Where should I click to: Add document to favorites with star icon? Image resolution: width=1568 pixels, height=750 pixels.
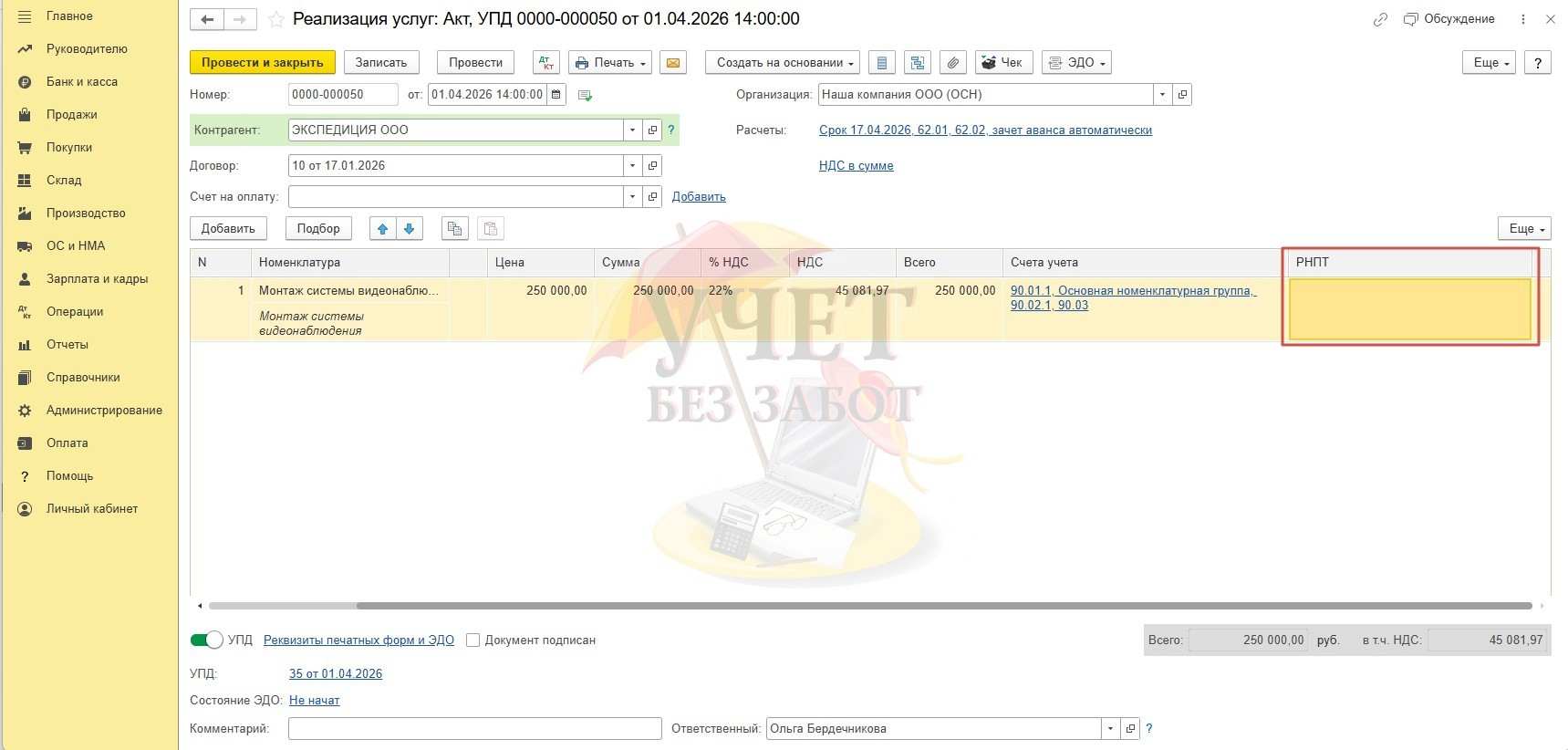(276, 19)
